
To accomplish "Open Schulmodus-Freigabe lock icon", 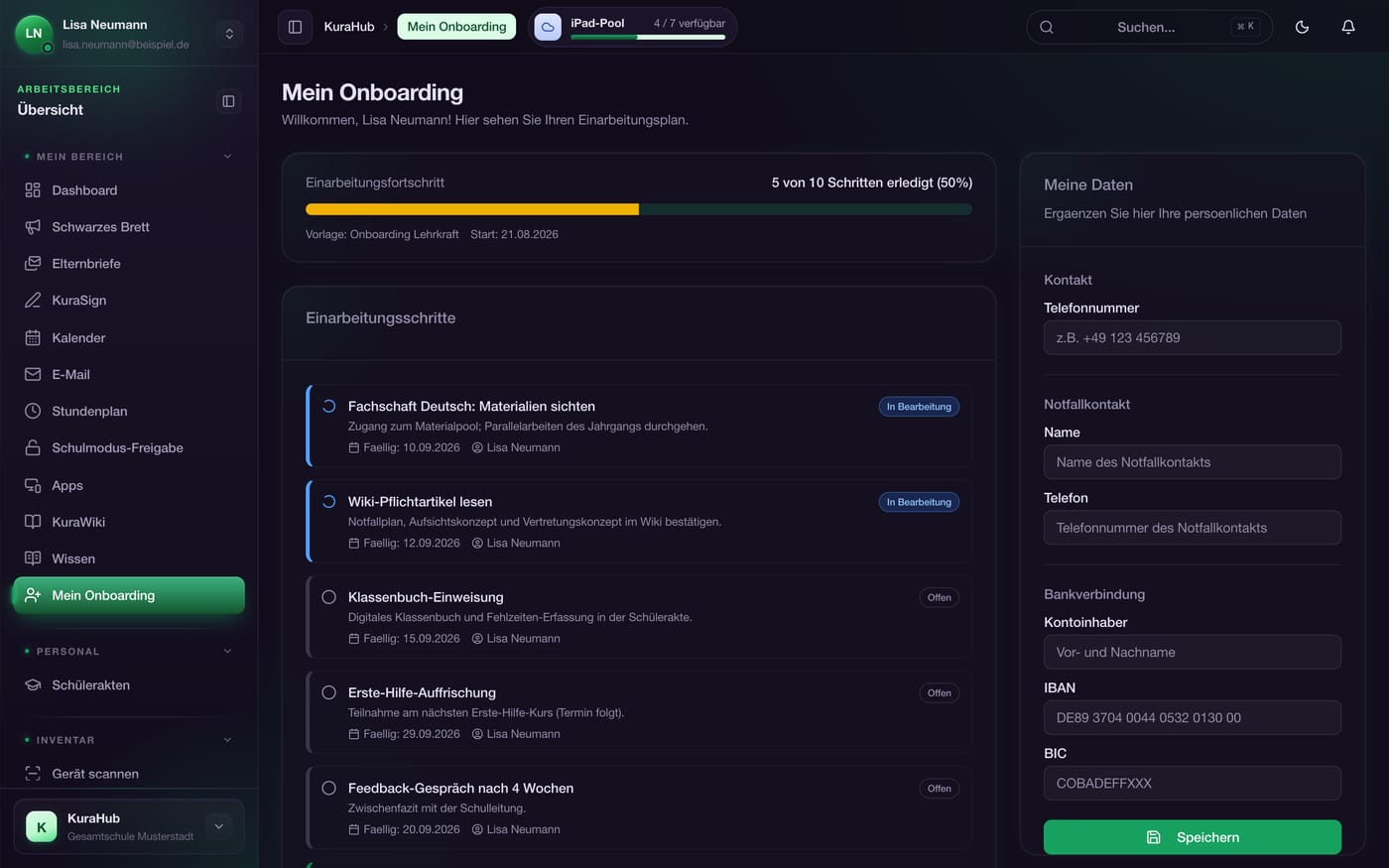I will tap(33, 448).
